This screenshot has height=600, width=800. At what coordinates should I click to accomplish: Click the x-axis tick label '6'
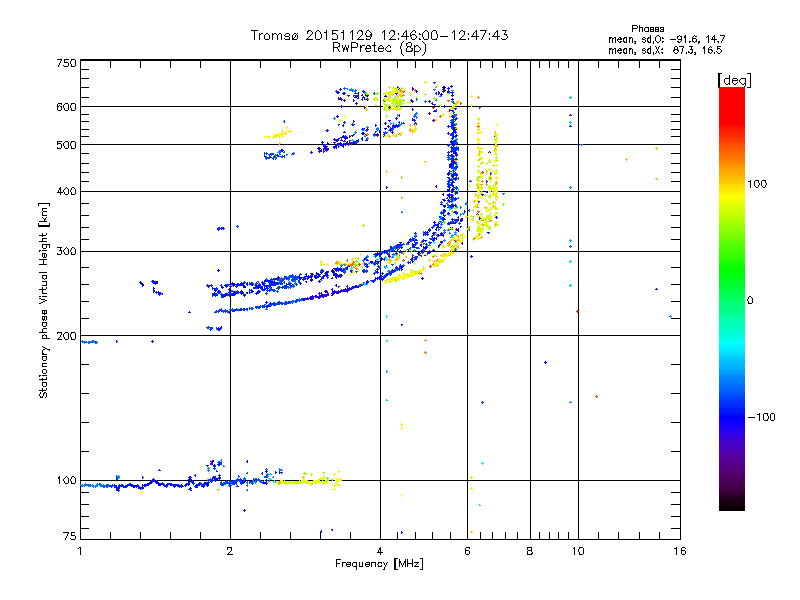coord(467,551)
